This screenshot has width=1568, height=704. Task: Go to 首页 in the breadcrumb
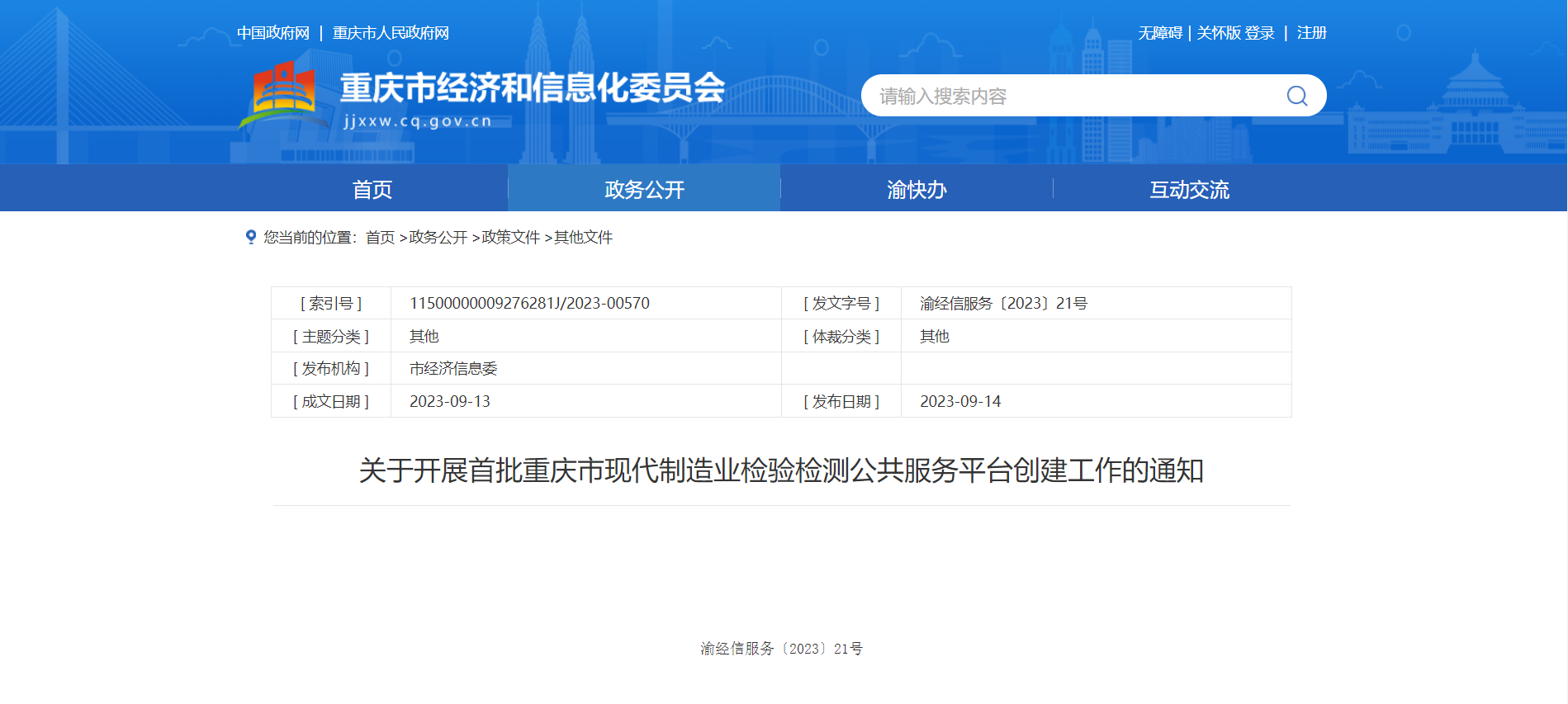pyautogui.click(x=380, y=238)
